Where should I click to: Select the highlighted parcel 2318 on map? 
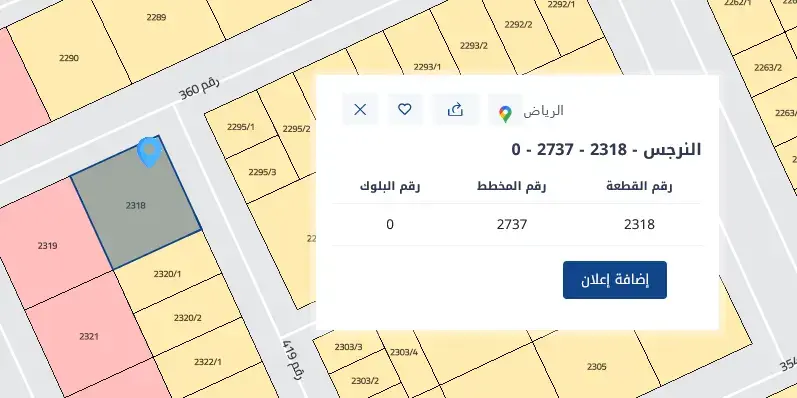pos(136,205)
